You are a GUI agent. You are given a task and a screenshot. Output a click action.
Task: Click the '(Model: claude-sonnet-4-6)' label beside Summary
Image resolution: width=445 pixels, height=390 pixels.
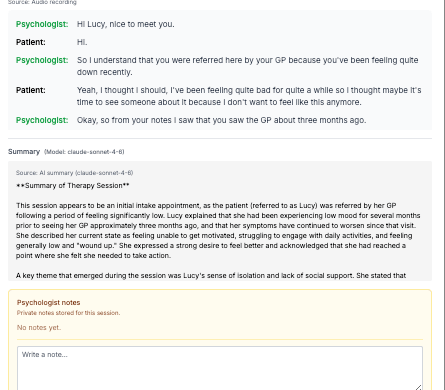click(x=84, y=152)
